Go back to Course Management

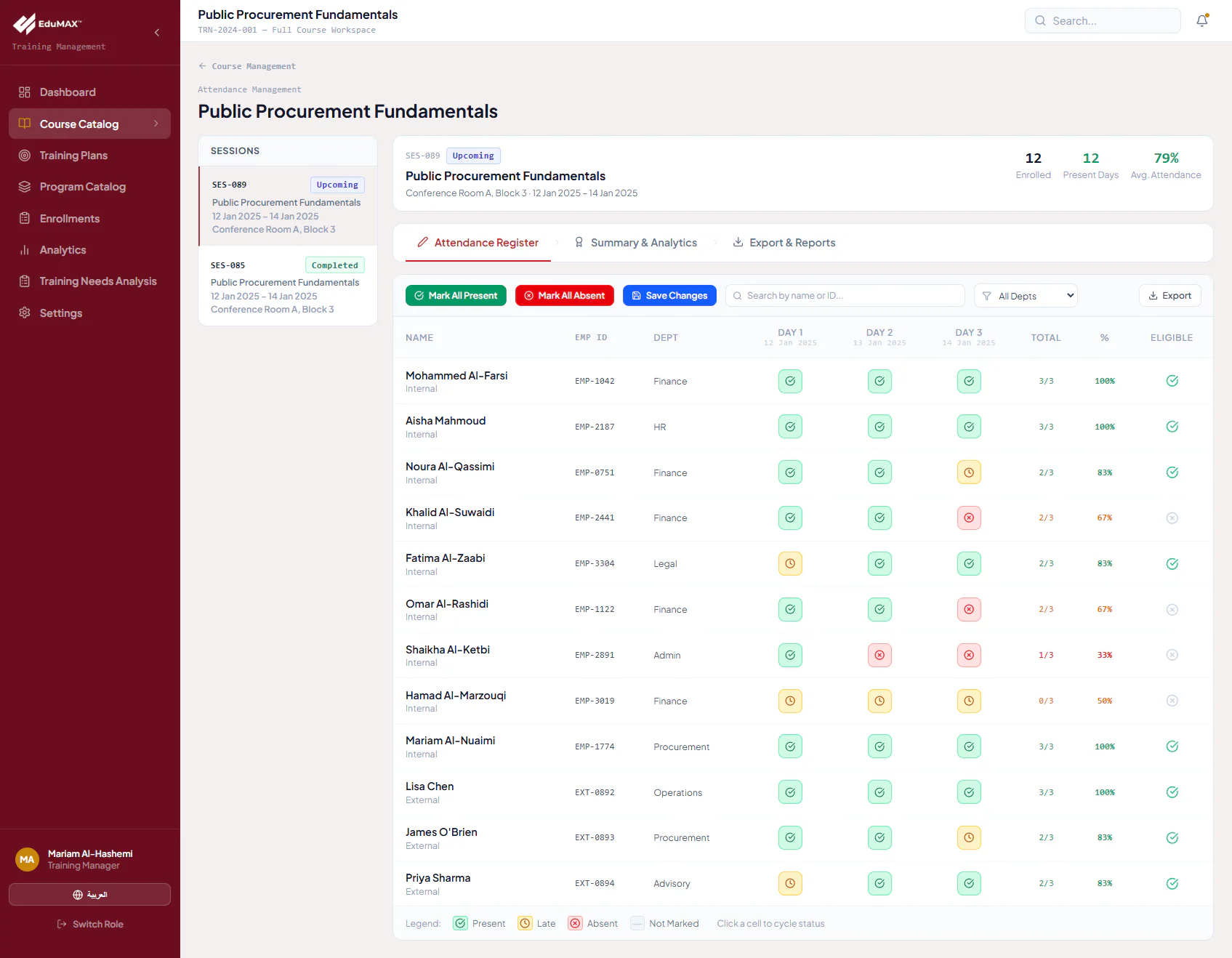click(x=247, y=66)
